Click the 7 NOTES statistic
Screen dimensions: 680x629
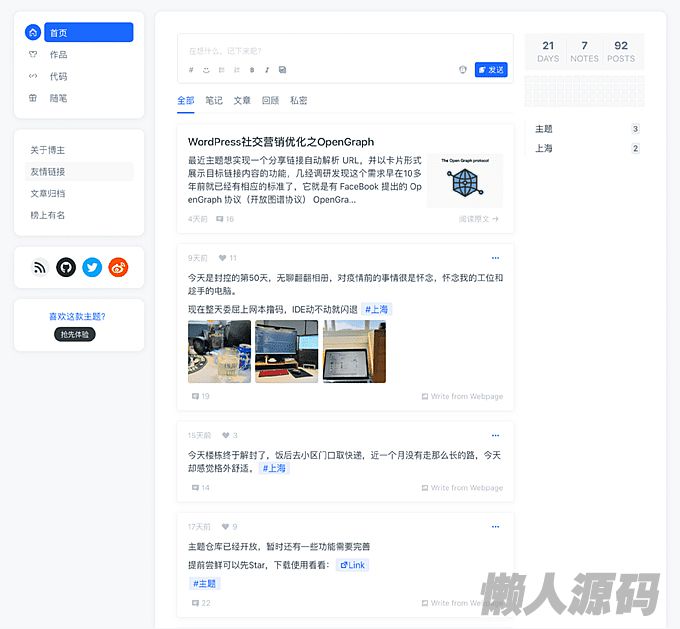(x=585, y=52)
